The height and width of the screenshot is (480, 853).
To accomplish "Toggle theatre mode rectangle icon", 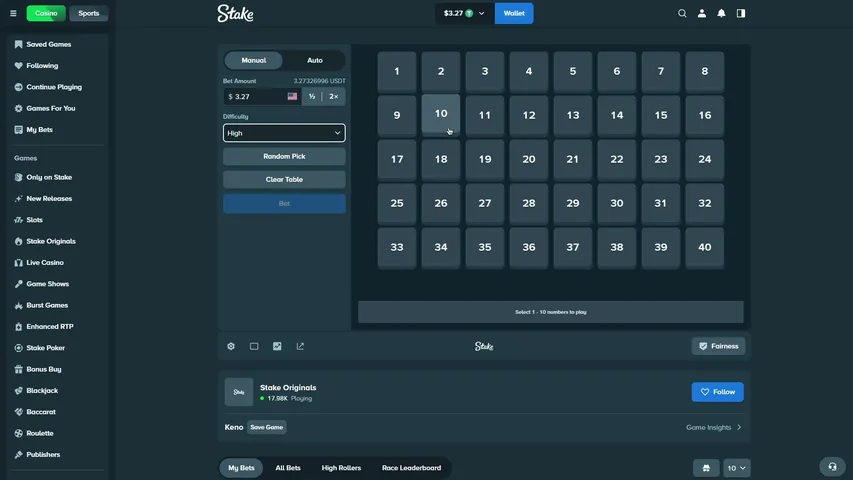I will 254,346.
